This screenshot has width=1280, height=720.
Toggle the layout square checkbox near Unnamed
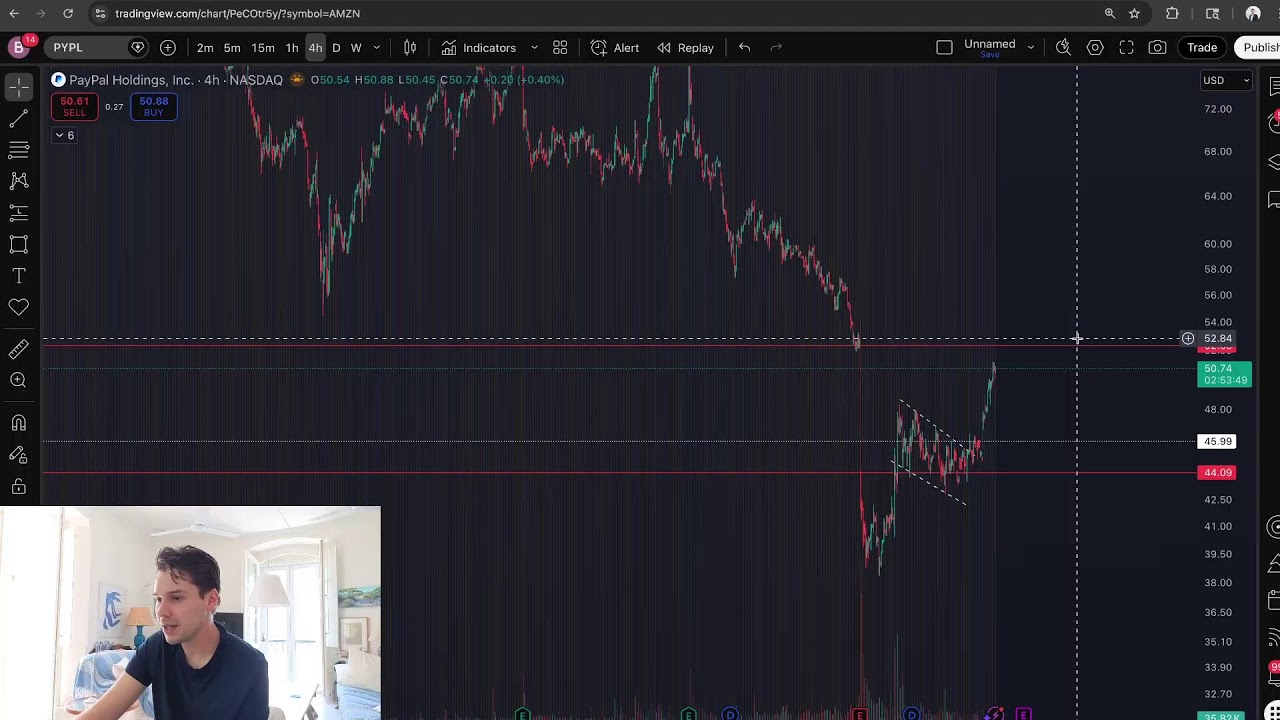tap(944, 47)
